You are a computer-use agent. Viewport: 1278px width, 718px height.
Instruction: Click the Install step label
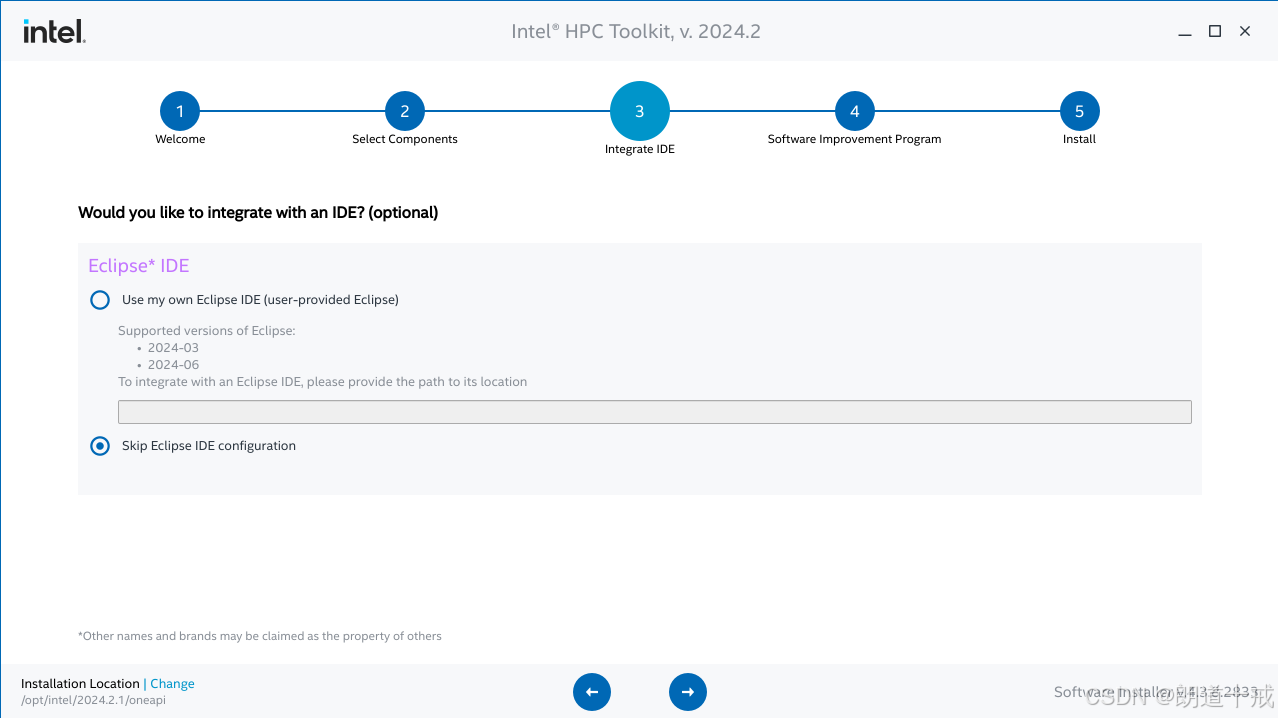click(1080, 139)
